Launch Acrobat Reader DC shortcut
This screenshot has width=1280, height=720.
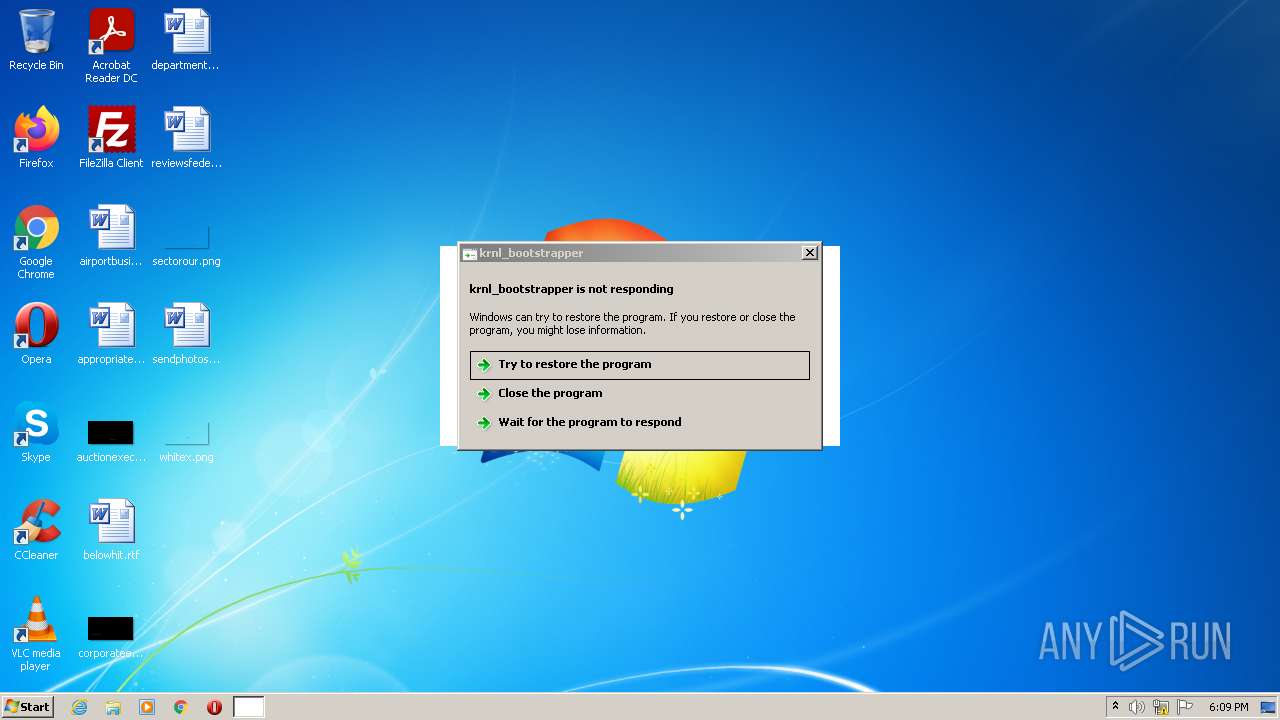coord(111,46)
